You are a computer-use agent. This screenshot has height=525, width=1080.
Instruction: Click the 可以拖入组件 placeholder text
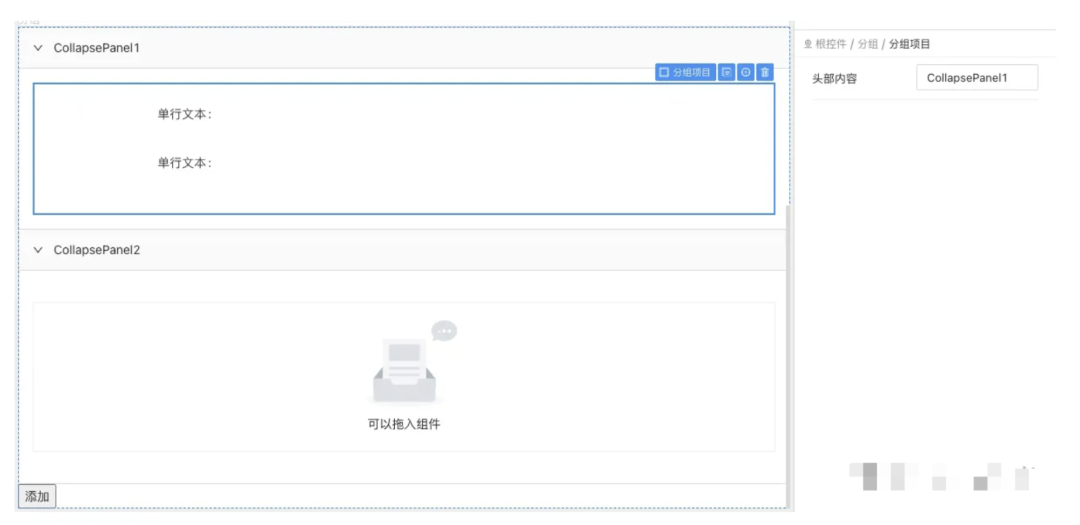404,424
